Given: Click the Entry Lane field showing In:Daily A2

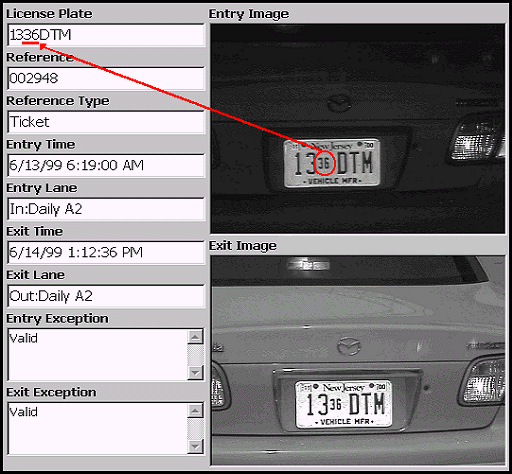Looking at the screenshot, I should pyautogui.click(x=106, y=209).
